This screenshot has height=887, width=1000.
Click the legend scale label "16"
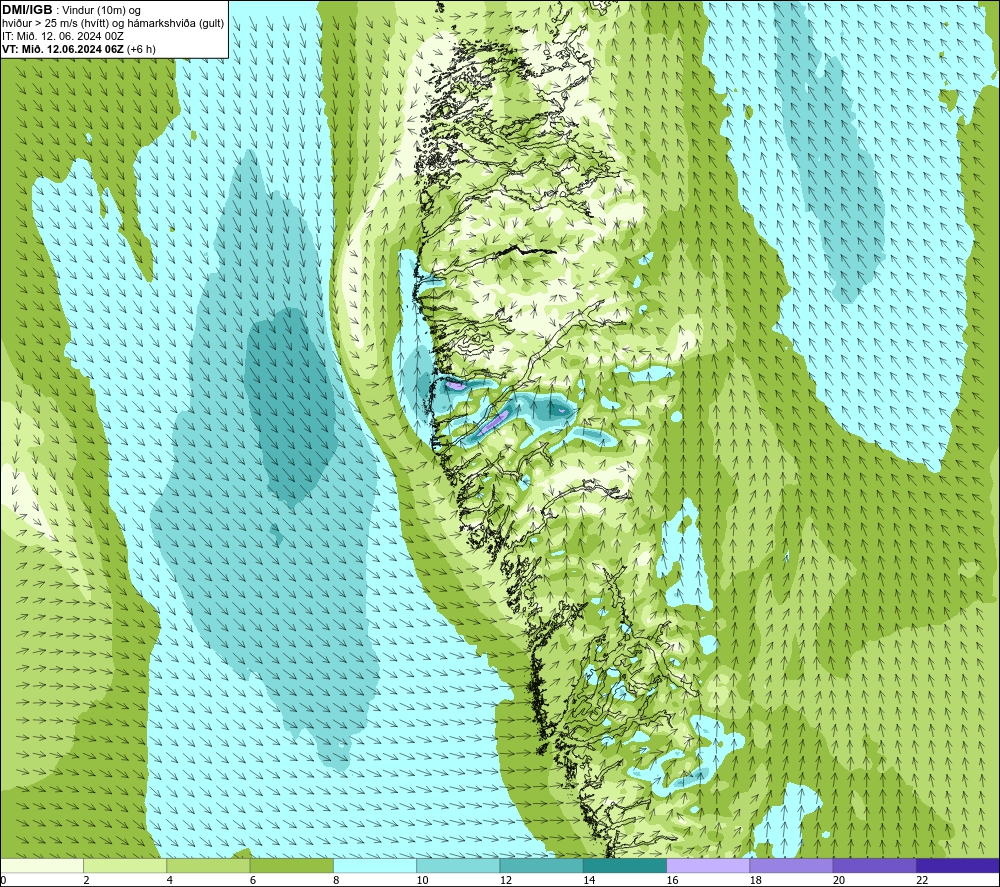[672, 881]
